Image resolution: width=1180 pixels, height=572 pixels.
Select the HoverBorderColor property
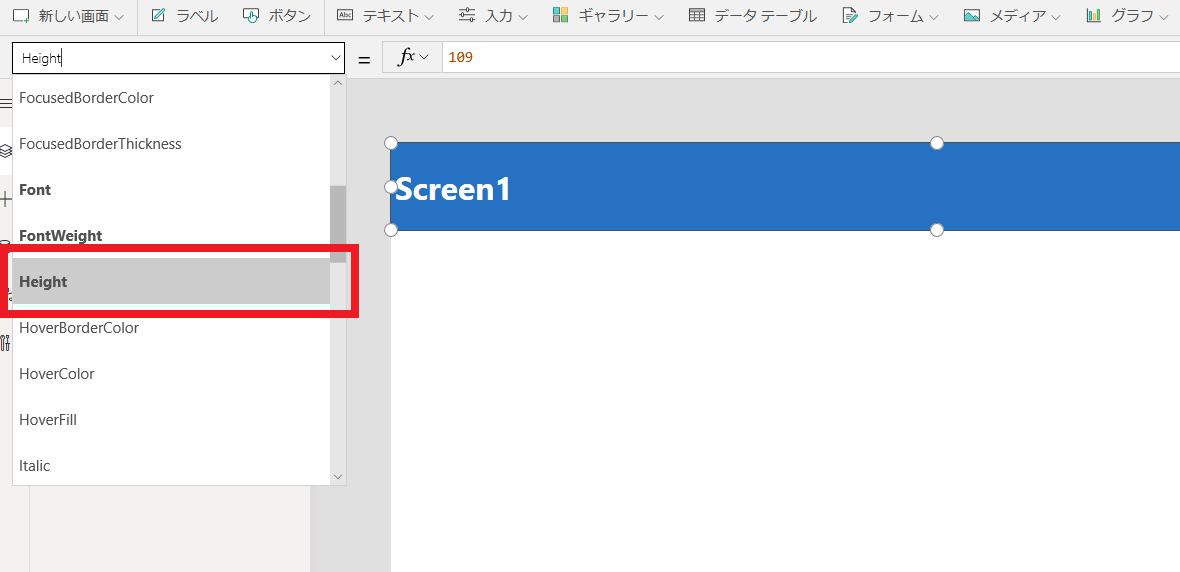click(x=171, y=328)
